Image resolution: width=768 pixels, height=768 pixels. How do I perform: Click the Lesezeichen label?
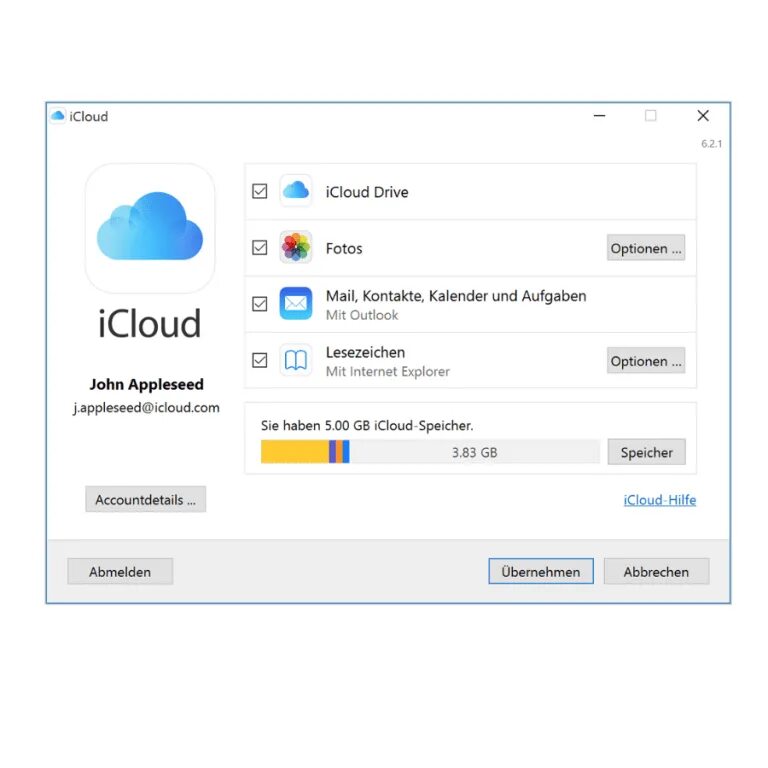365,352
